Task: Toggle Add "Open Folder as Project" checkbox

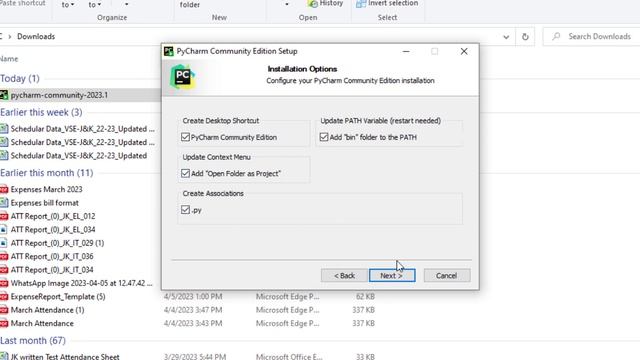Action: (x=185, y=173)
